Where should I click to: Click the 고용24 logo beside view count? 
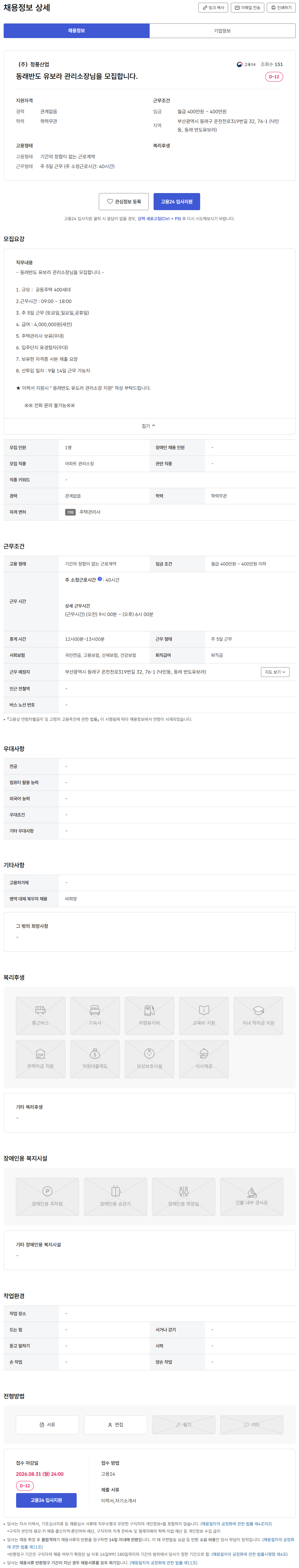click(246, 64)
